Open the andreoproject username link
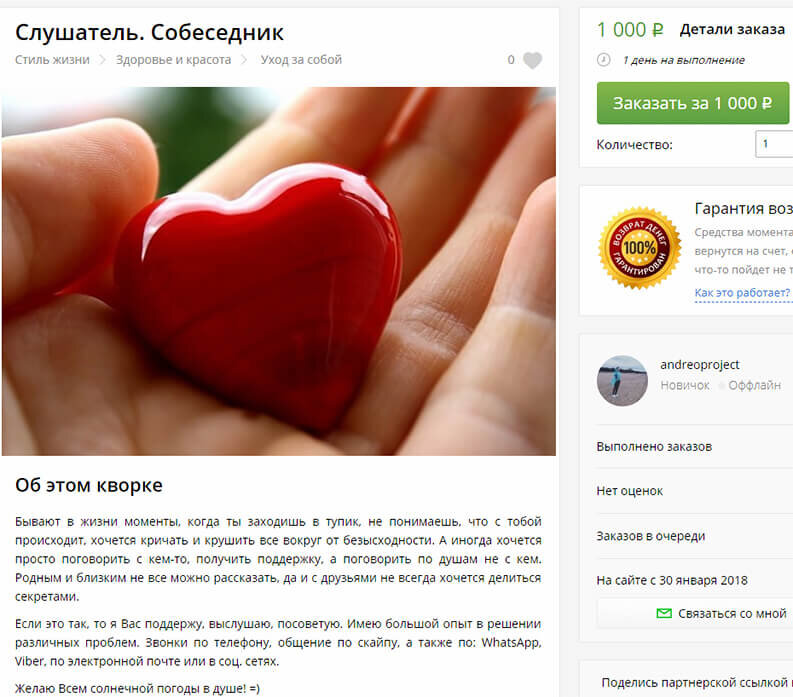 click(699, 365)
